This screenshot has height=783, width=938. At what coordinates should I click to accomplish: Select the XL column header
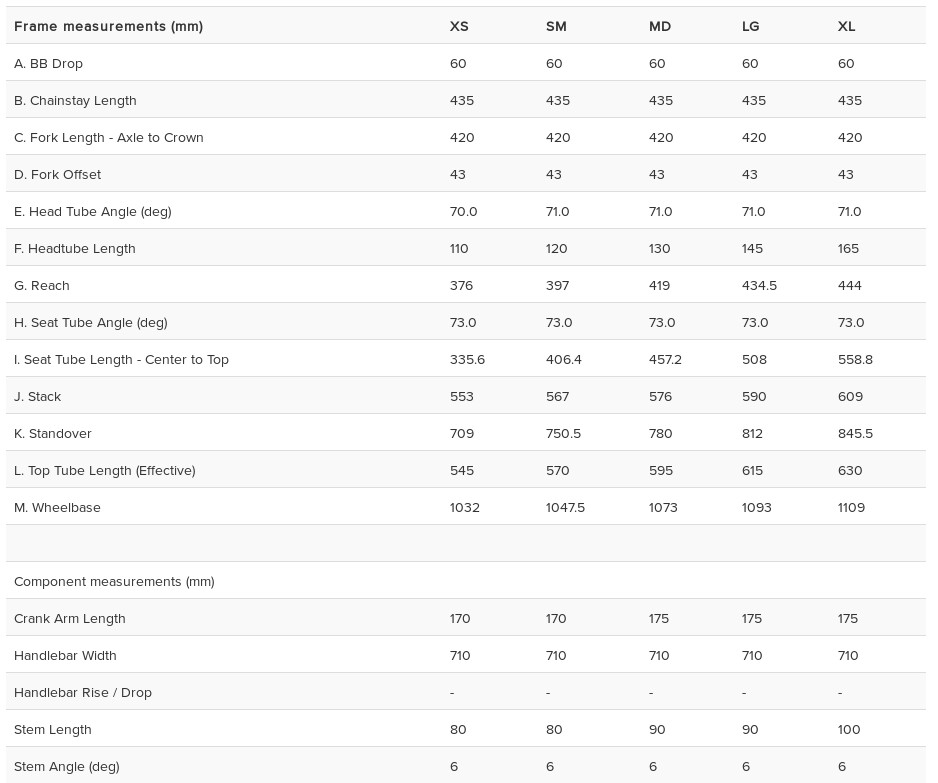click(x=846, y=26)
